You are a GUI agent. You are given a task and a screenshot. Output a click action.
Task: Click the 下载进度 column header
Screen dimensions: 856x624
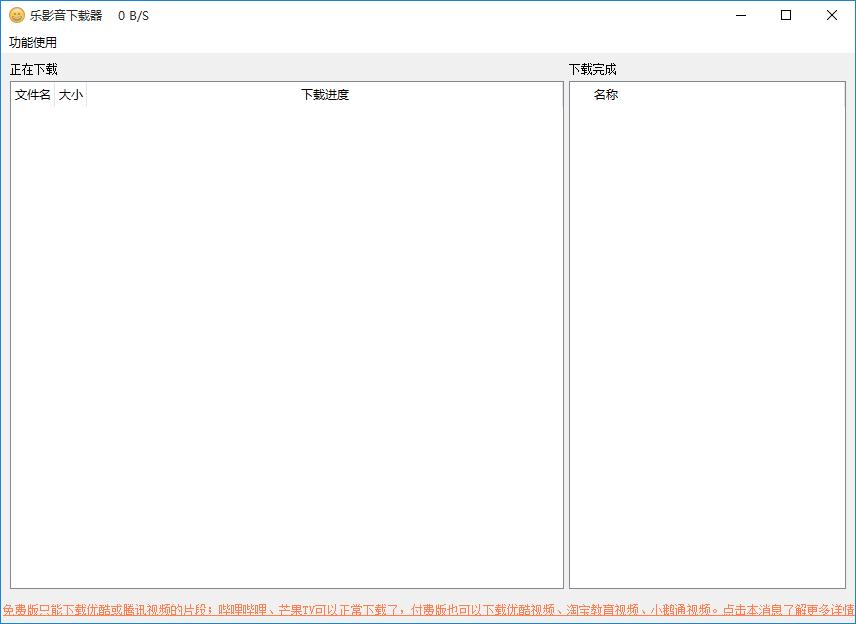(325, 95)
